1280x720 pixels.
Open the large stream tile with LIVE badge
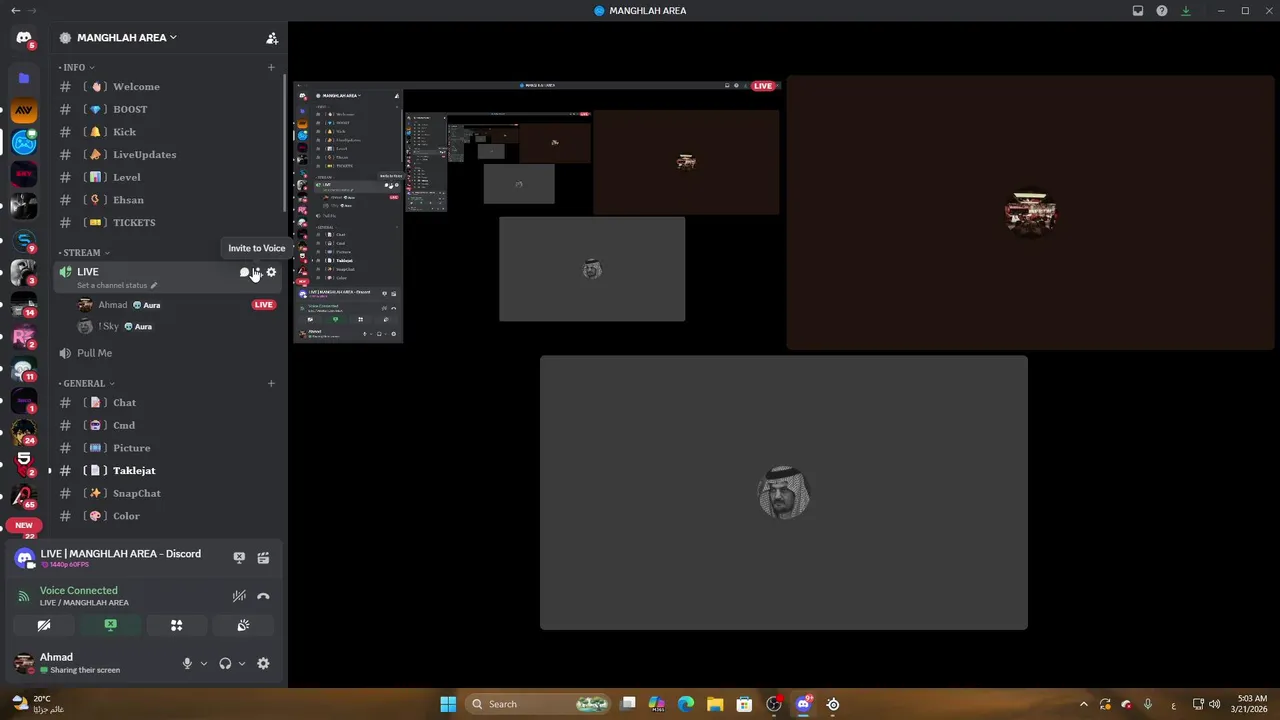coord(537,211)
